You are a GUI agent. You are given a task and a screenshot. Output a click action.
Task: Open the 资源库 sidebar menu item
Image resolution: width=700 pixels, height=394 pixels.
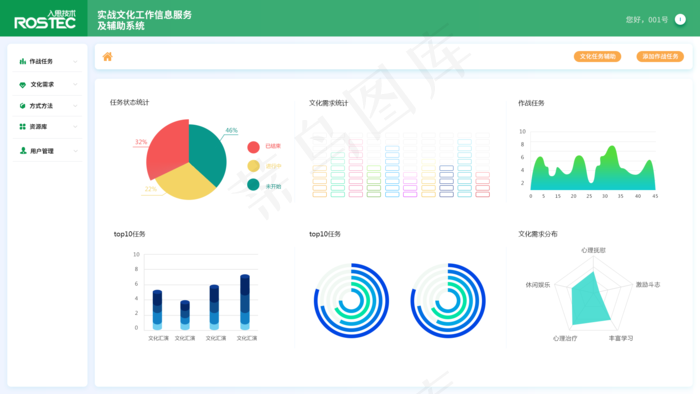coord(47,127)
